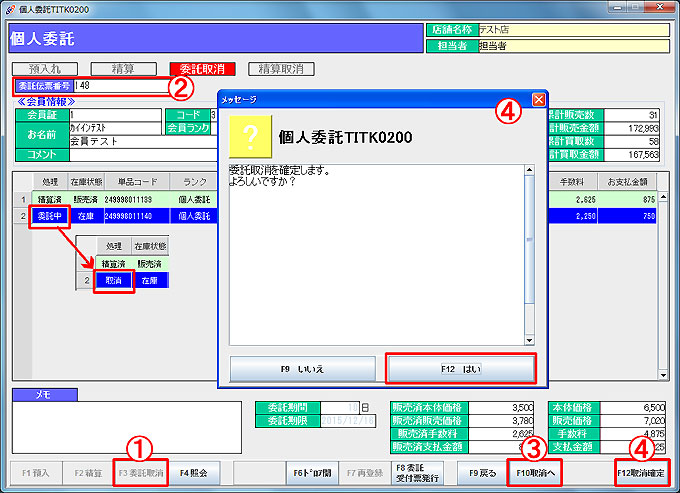Click the 販売済本体価格 value 3,500
Image resolution: width=680 pixels, height=493 pixels.
tap(501, 408)
